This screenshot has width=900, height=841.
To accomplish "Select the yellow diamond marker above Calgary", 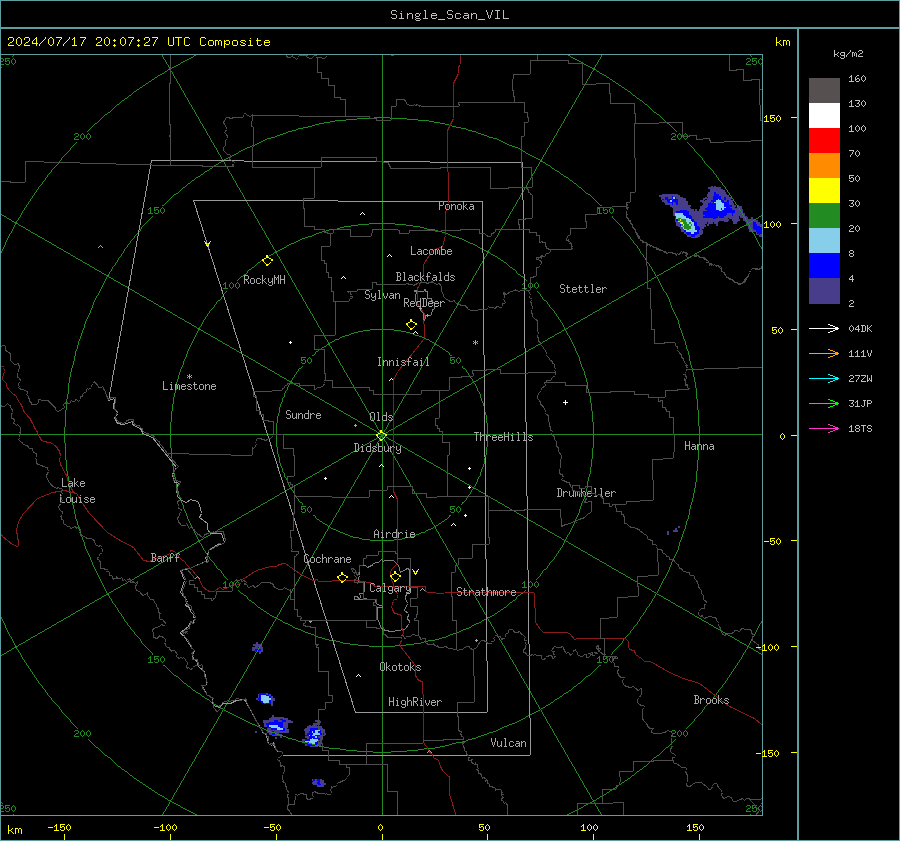I will pos(395,576).
